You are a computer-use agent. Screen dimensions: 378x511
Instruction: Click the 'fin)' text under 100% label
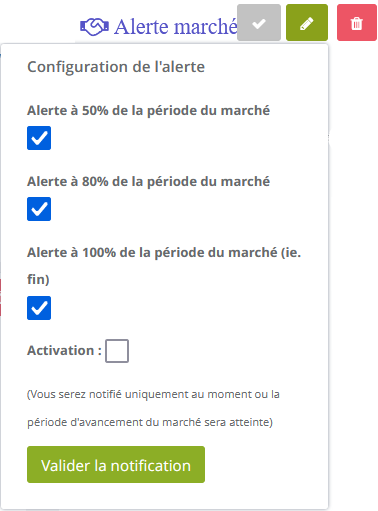tap(38, 279)
